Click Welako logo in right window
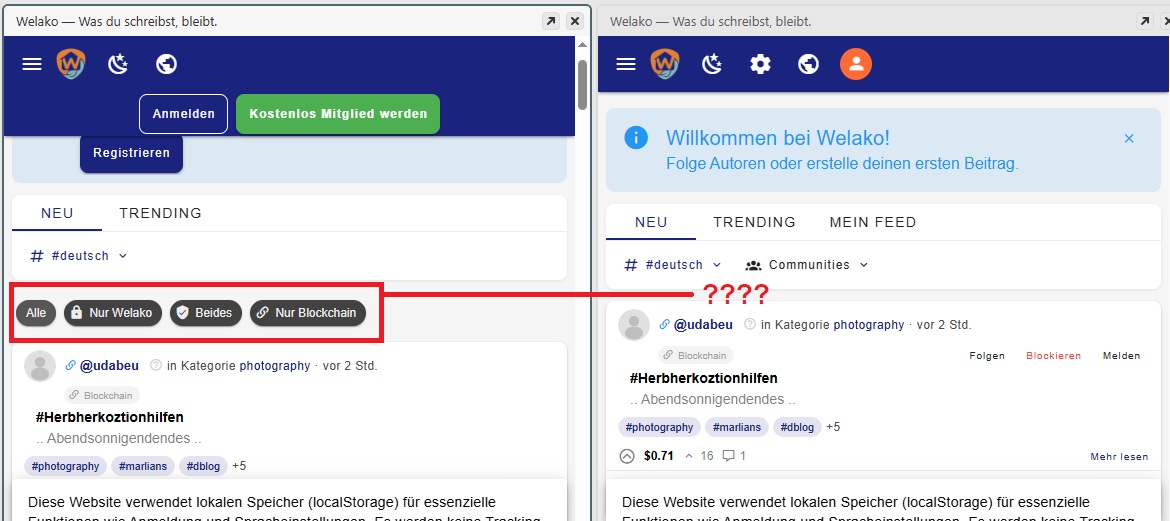The width and height of the screenshot is (1170, 521). coord(665,64)
